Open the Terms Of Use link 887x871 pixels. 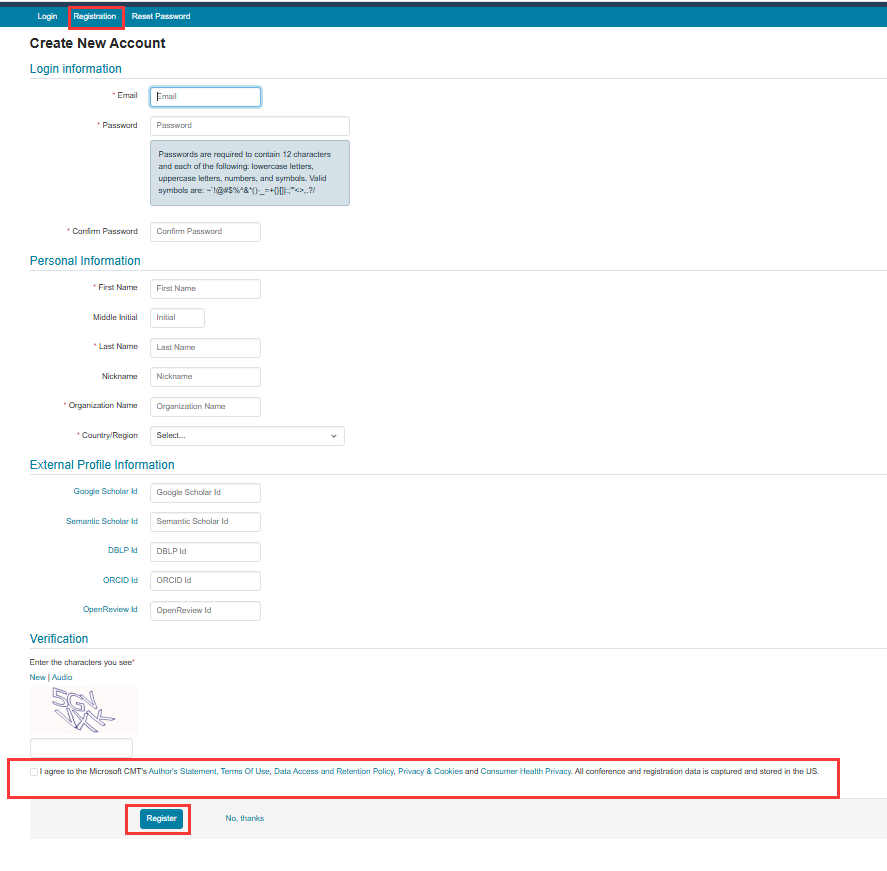pos(245,771)
